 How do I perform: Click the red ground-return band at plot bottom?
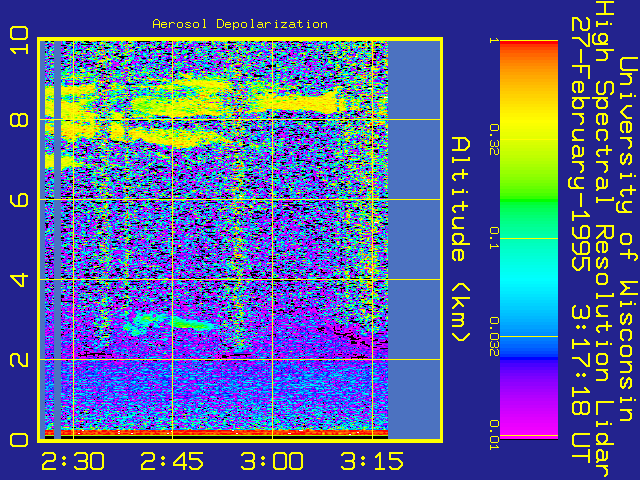tap(216, 432)
